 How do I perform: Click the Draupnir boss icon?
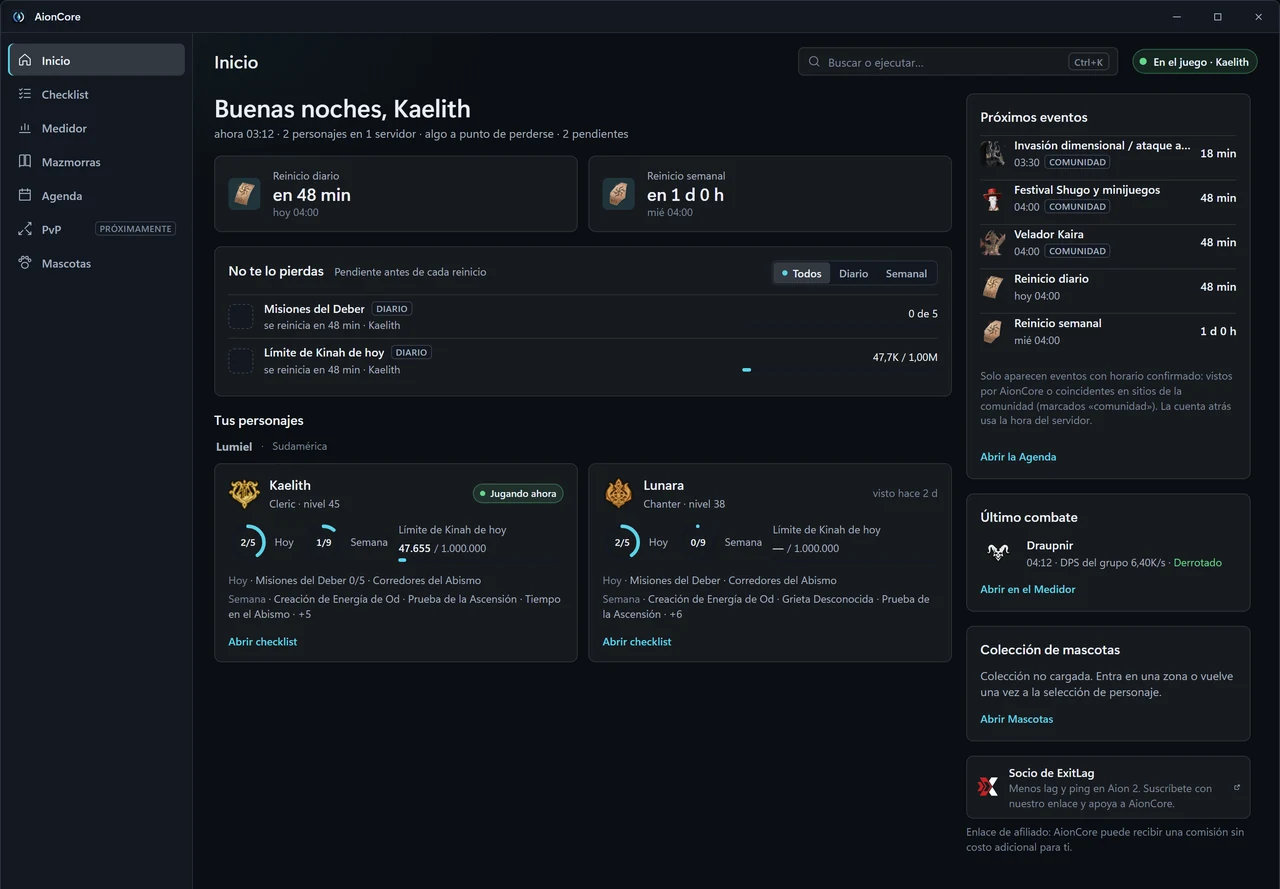997,552
